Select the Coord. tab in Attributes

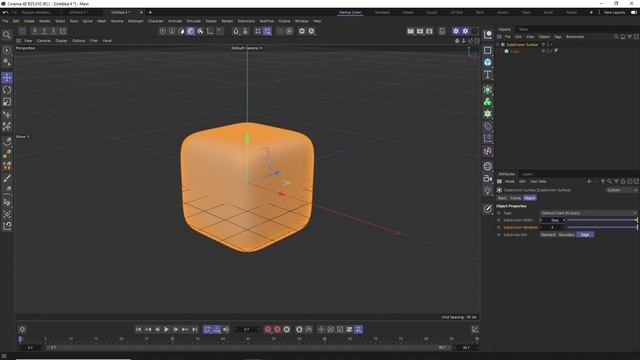(516, 198)
